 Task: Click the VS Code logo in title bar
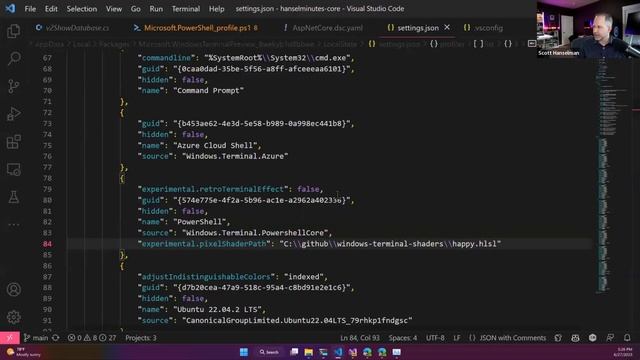click(10, 8)
